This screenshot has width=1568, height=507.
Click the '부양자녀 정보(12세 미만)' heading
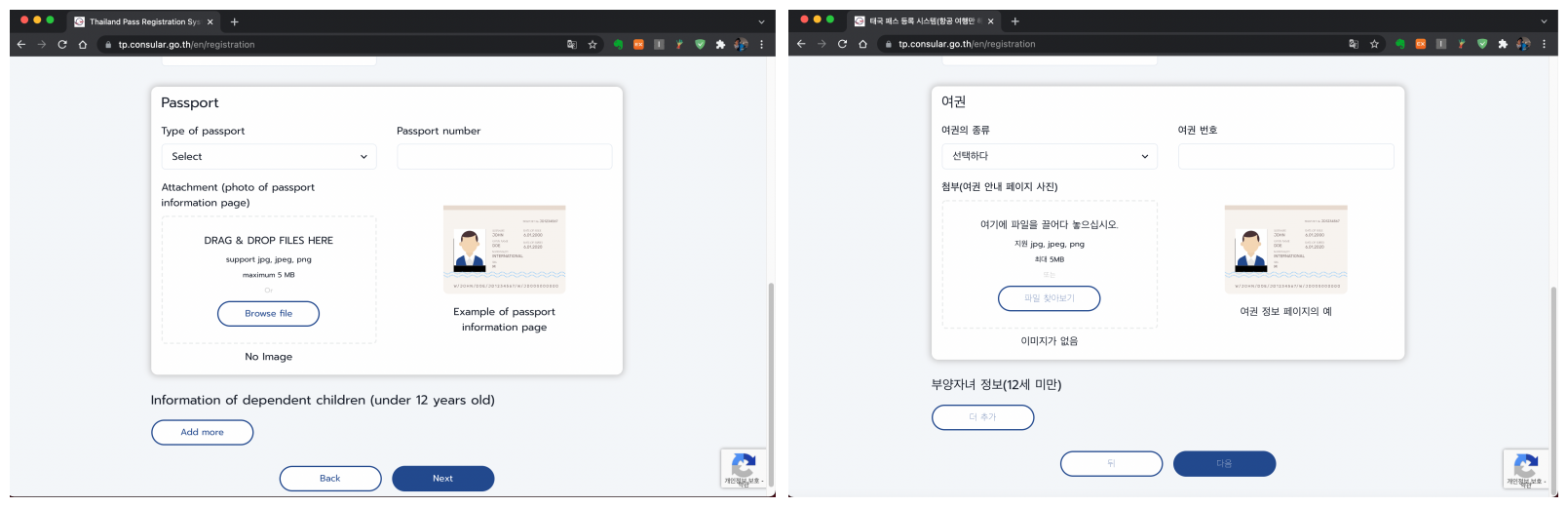pyautogui.click(x=996, y=385)
